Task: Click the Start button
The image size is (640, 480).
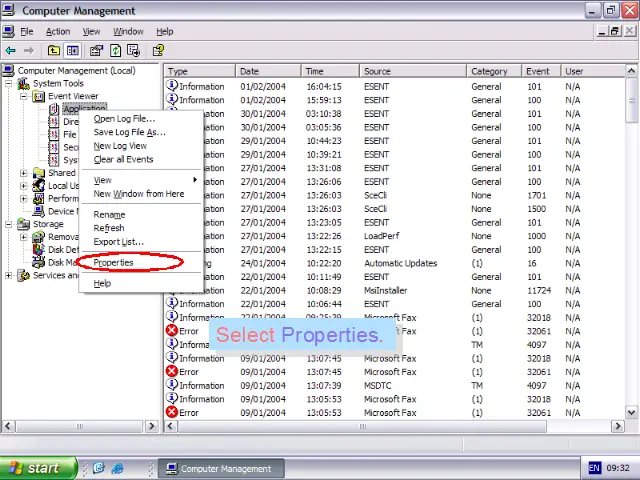Action: pyautogui.click(x=38, y=468)
